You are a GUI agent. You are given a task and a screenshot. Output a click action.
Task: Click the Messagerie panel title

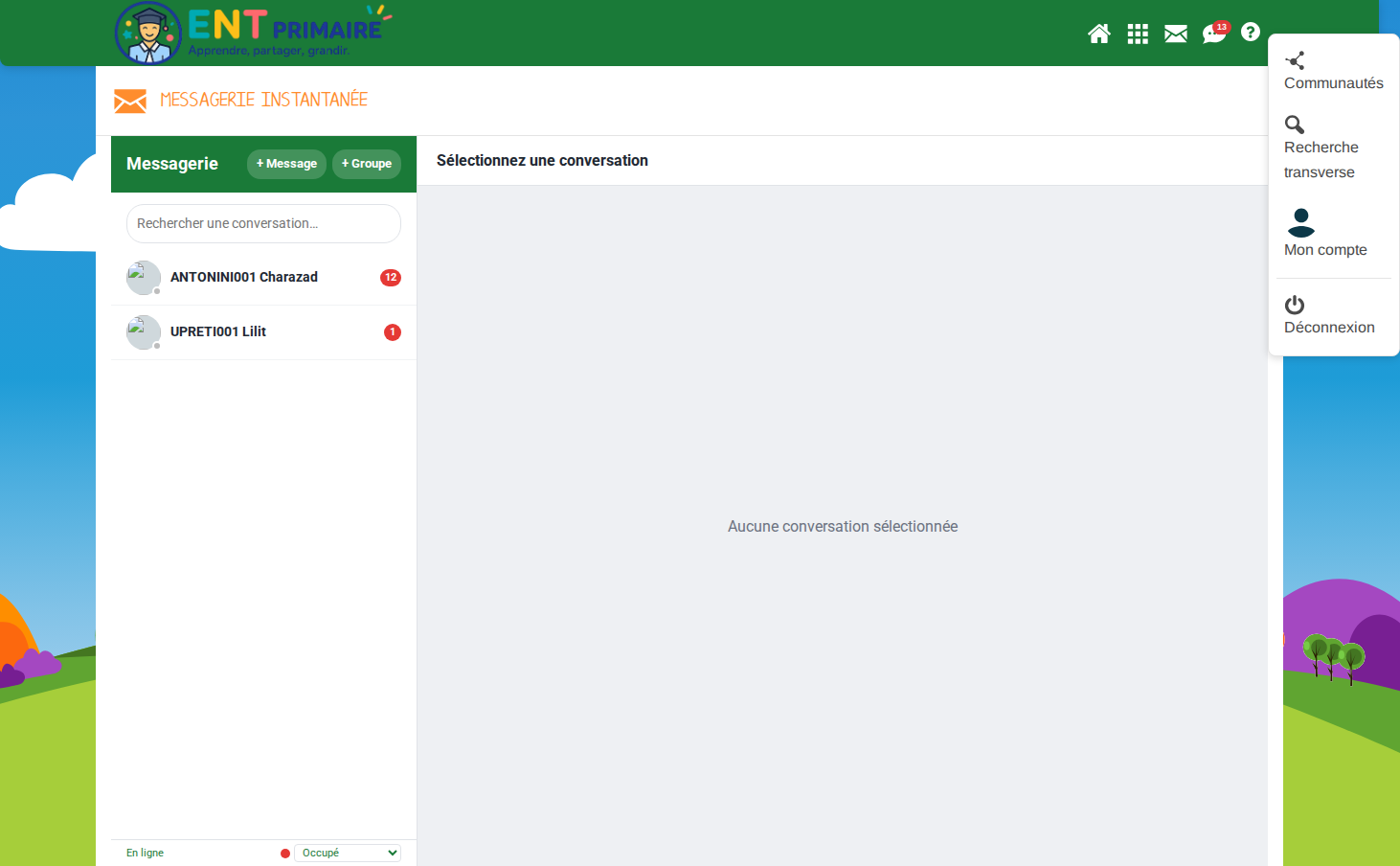point(172,164)
